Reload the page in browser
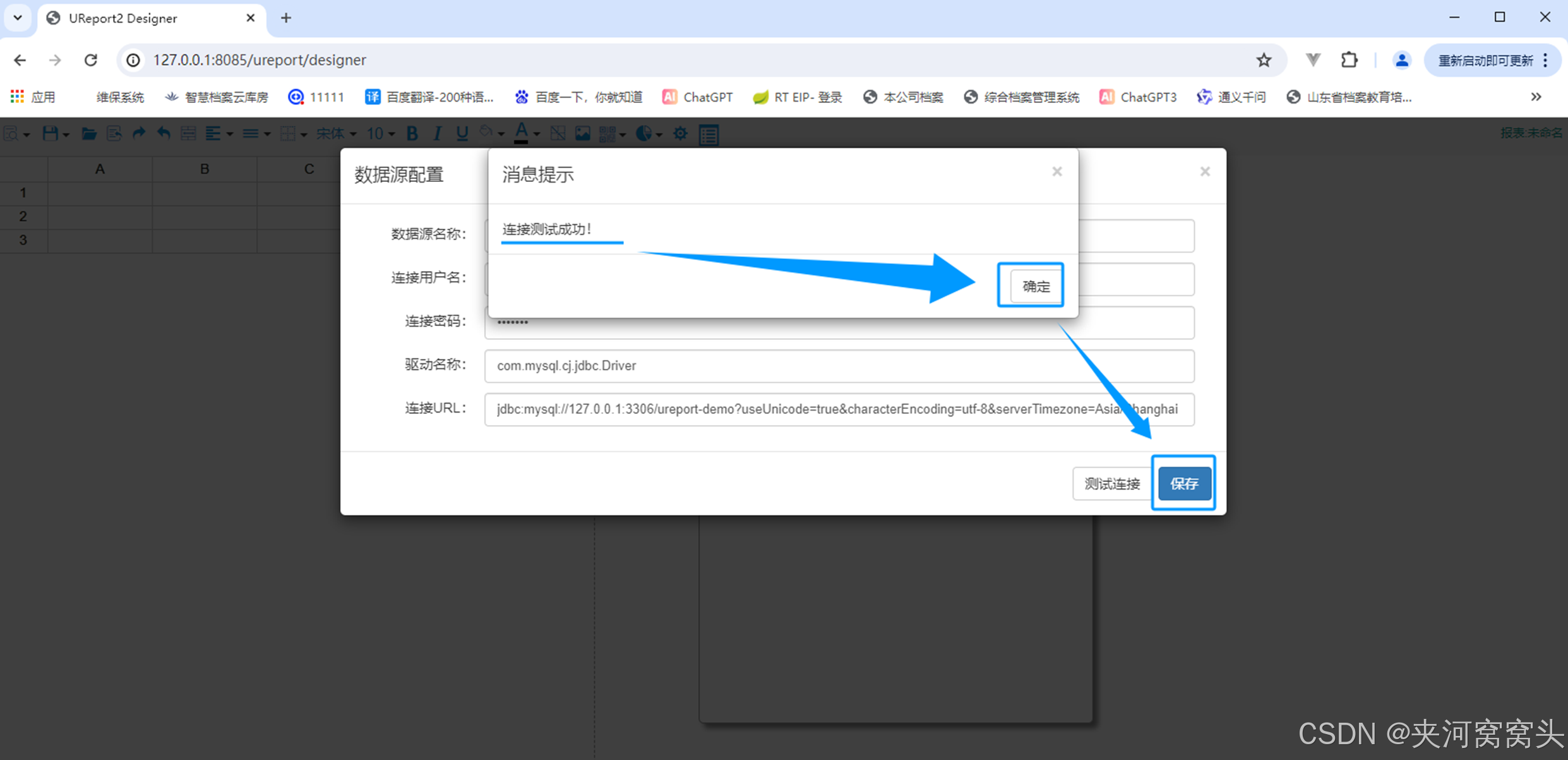 [91, 60]
